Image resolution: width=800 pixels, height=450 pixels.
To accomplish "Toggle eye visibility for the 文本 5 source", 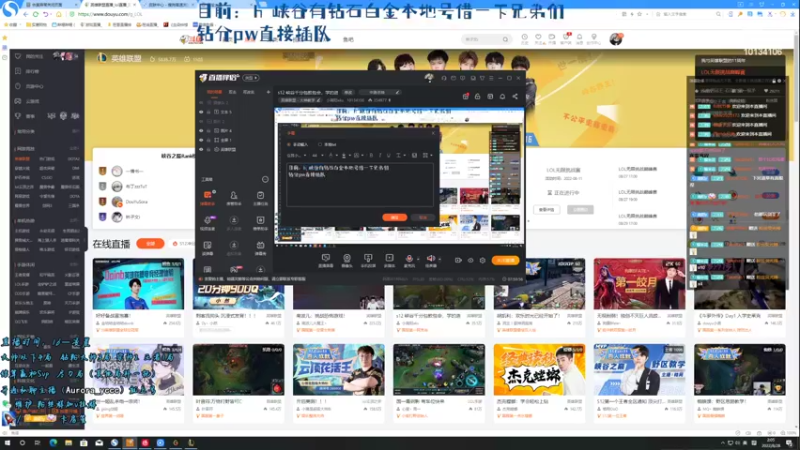I will (x=201, y=112).
